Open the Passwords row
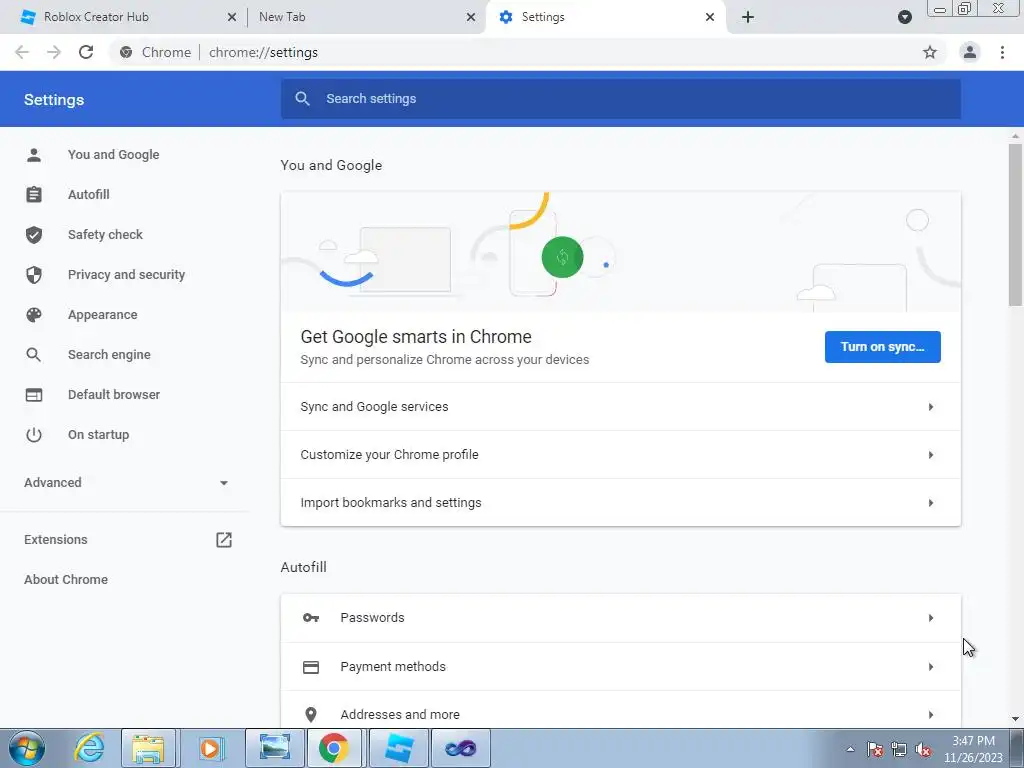This screenshot has width=1024, height=768. tap(620, 618)
